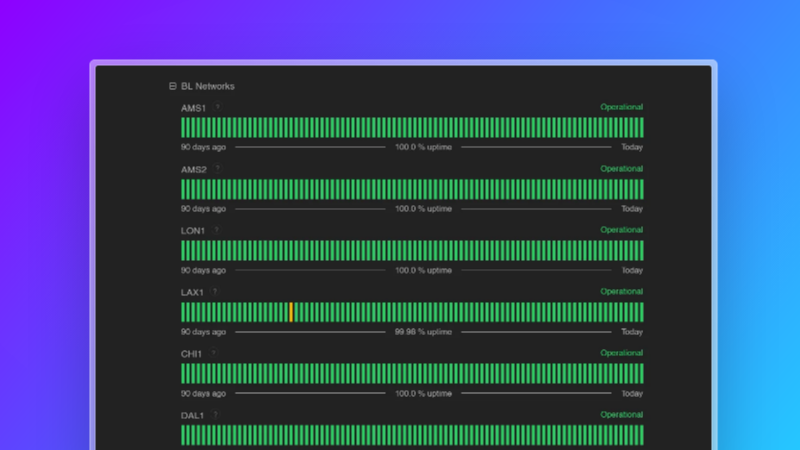Select the leftmost uptime bar for CHI1
This screenshot has height=450, width=800.
(183, 373)
